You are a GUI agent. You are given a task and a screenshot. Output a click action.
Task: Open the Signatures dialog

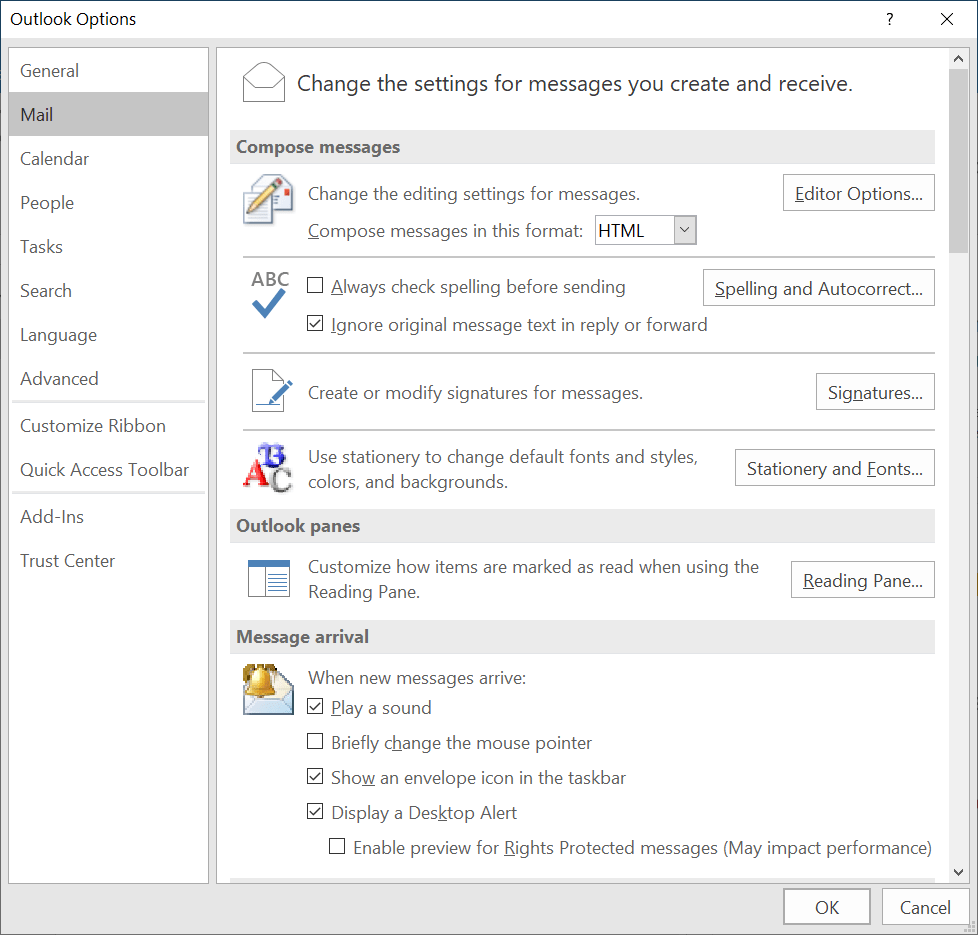tap(875, 392)
